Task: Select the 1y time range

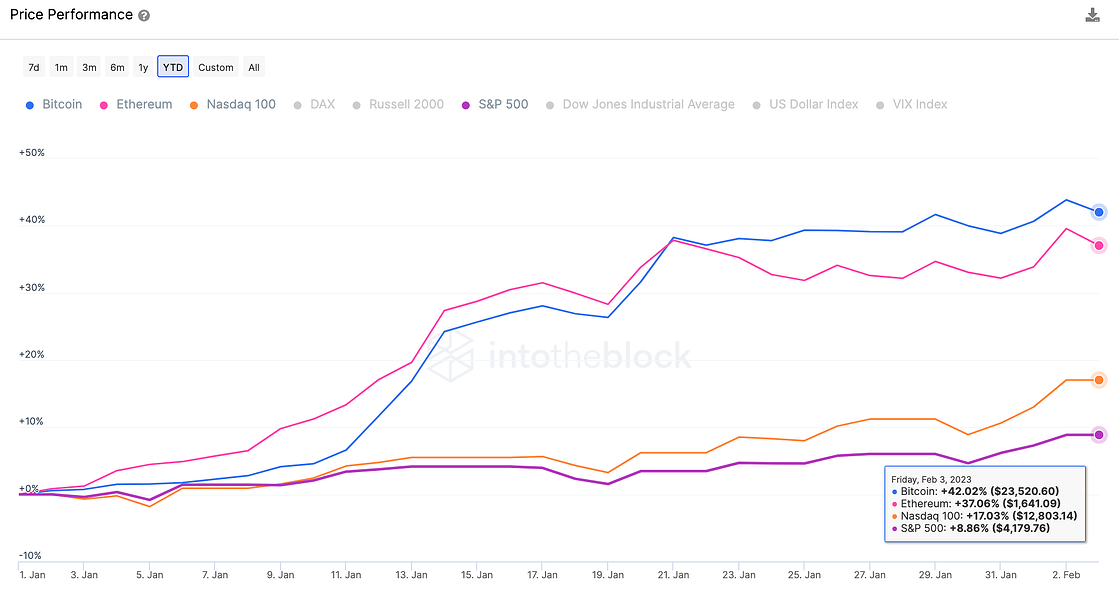Action: (x=143, y=67)
